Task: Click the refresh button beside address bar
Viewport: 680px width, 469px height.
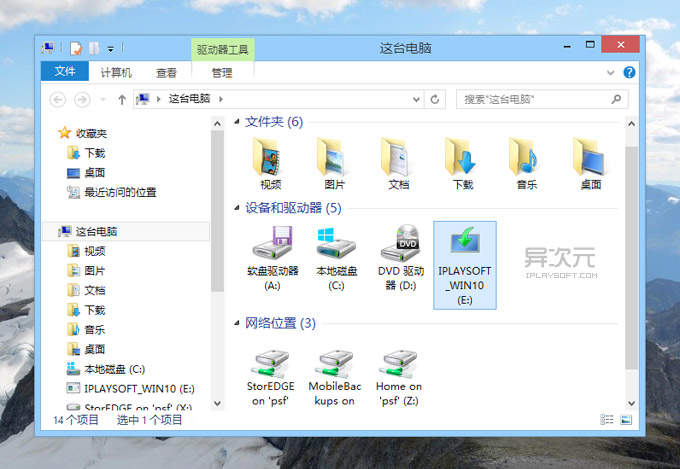Action: (x=434, y=99)
